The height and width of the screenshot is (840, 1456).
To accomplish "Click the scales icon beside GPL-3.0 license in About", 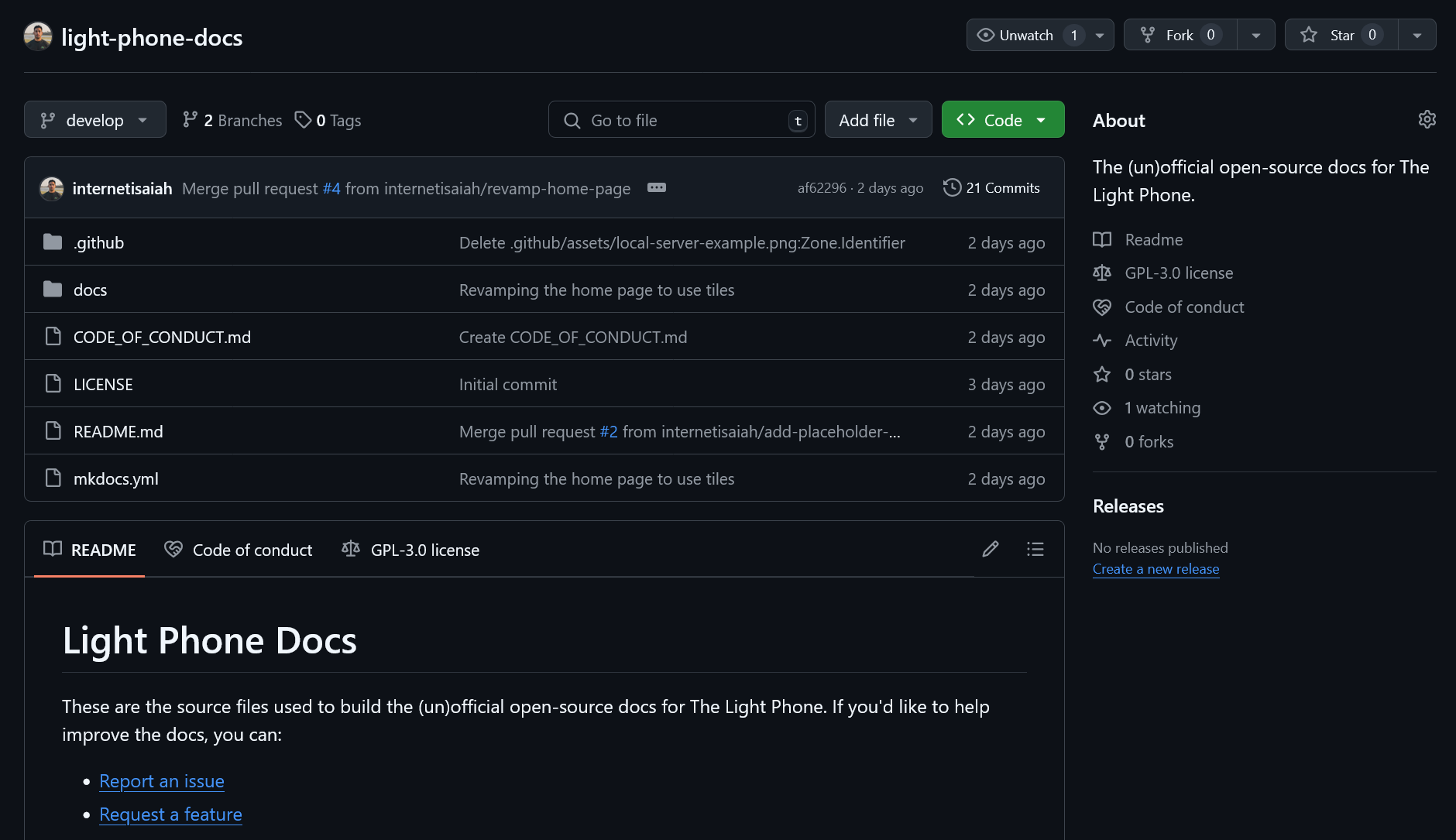I will pos(1102,273).
